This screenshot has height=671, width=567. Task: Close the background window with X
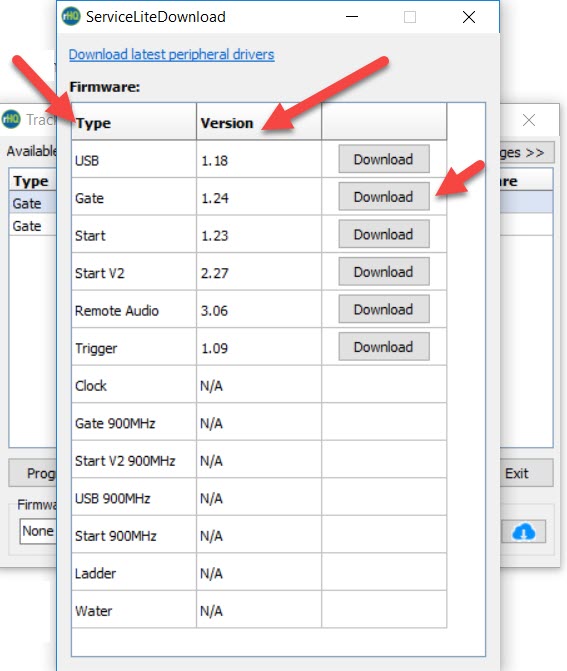[529, 120]
